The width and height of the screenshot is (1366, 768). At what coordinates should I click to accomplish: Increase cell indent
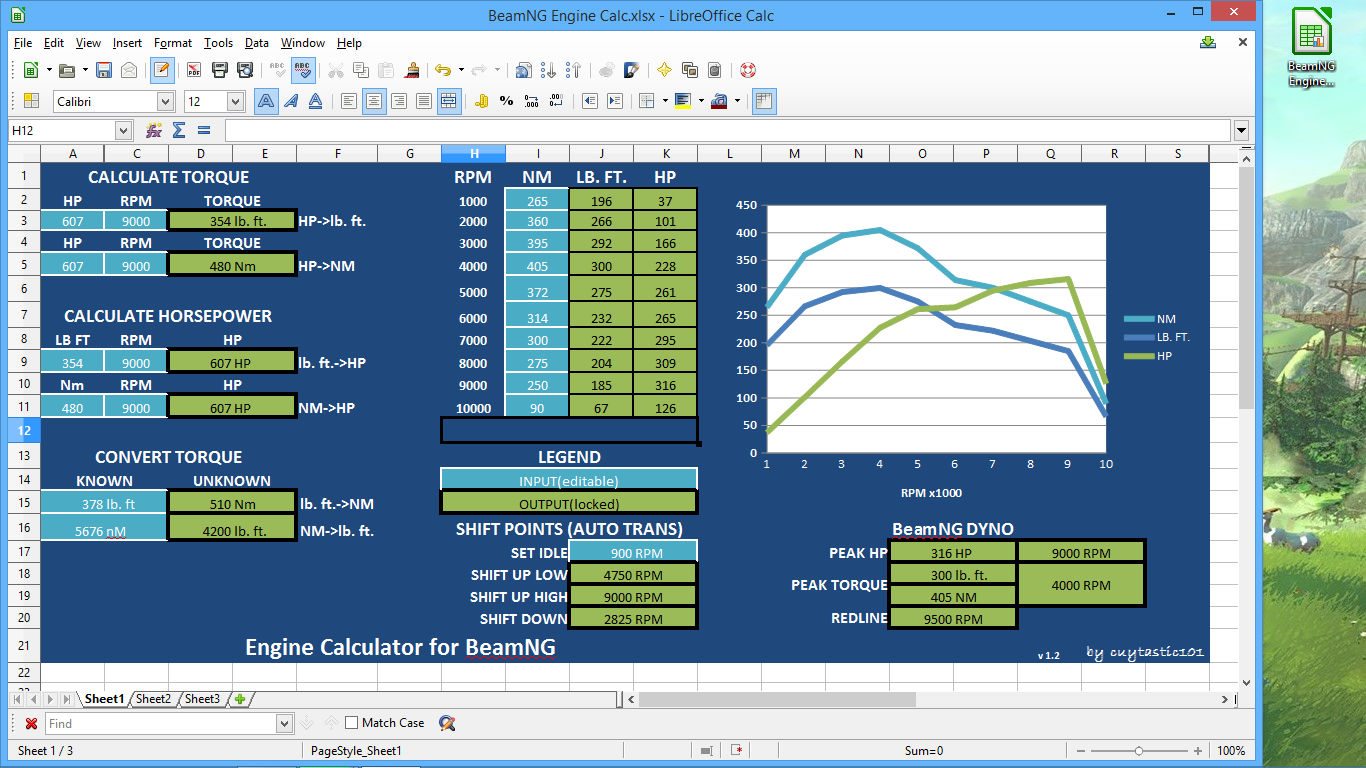click(615, 101)
